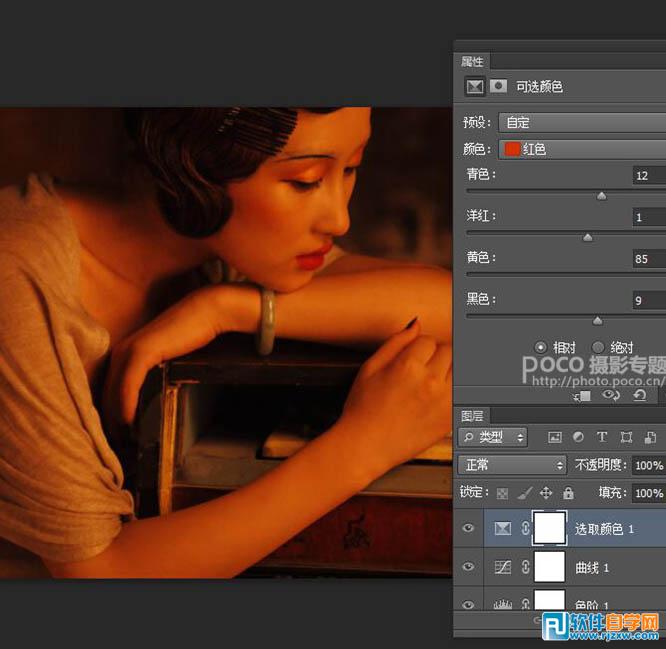Image resolution: width=666 pixels, height=649 pixels.
Task: Click the lock position move icon
Action: (546, 493)
